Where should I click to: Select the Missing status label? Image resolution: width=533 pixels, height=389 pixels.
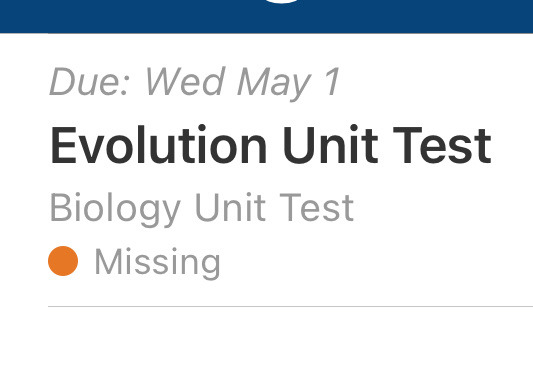click(157, 263)
